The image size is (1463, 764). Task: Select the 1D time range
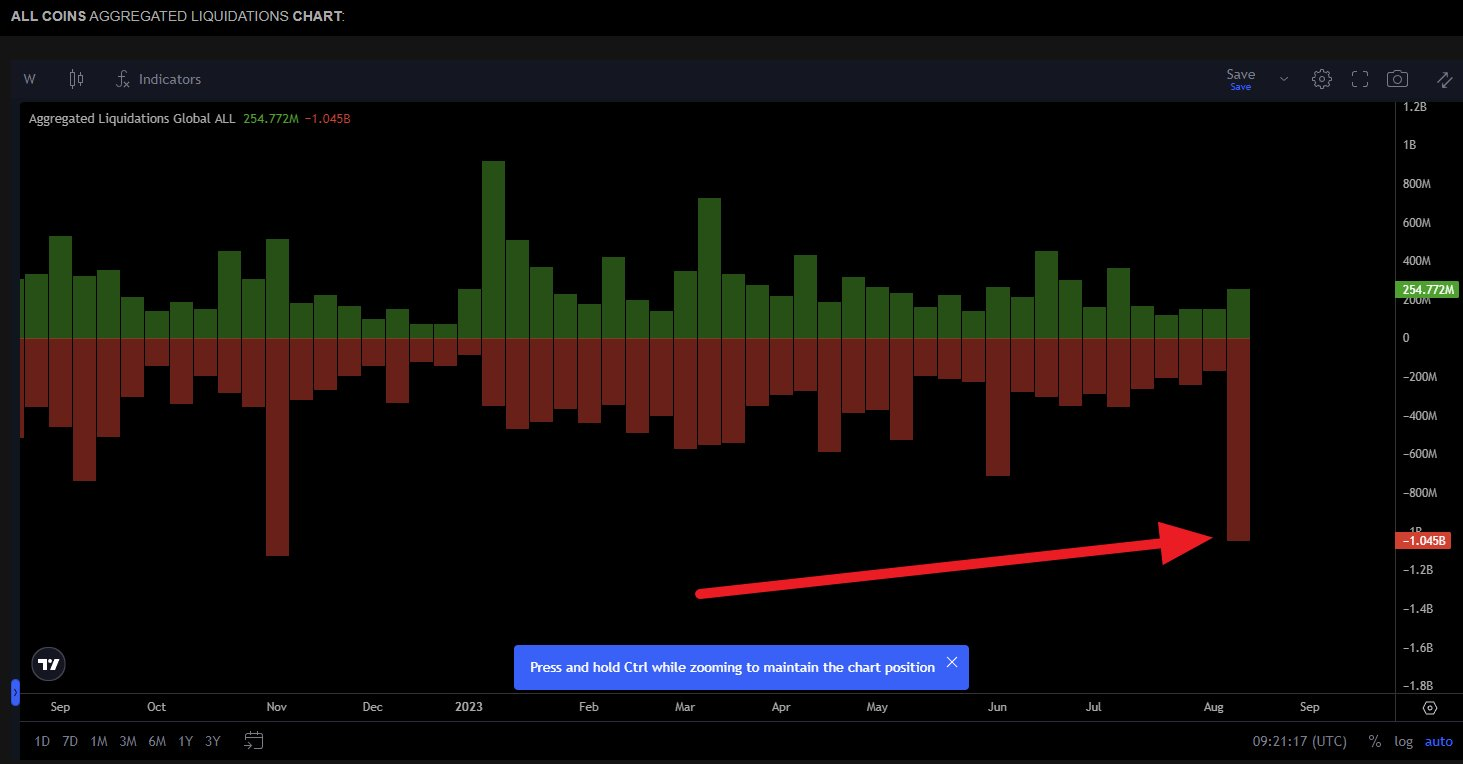pos(42,741)
